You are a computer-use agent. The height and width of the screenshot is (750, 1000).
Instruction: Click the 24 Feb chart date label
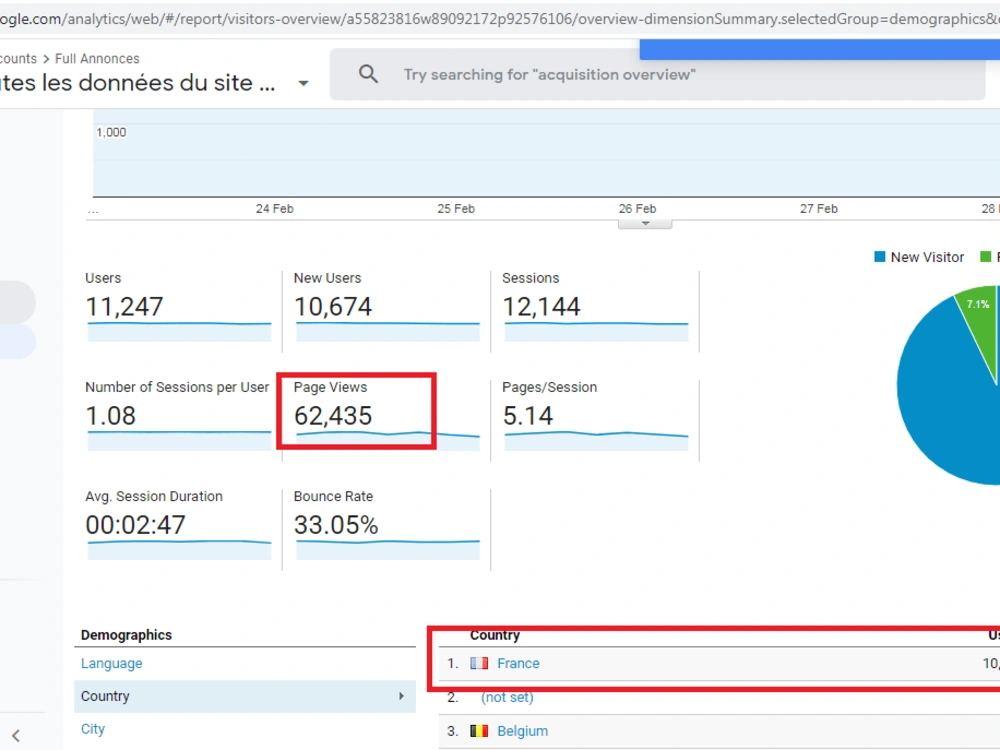click(275, 209)
